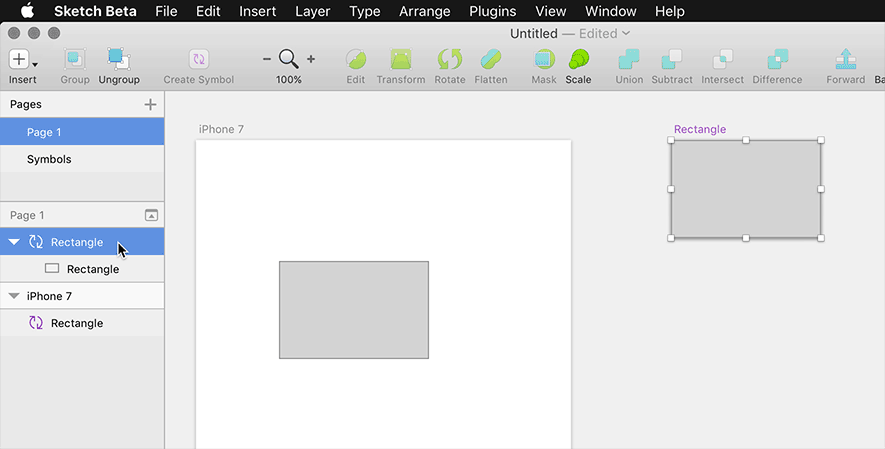Click the Flatten tool icon
885x449 pixels.
pos(490,59)
